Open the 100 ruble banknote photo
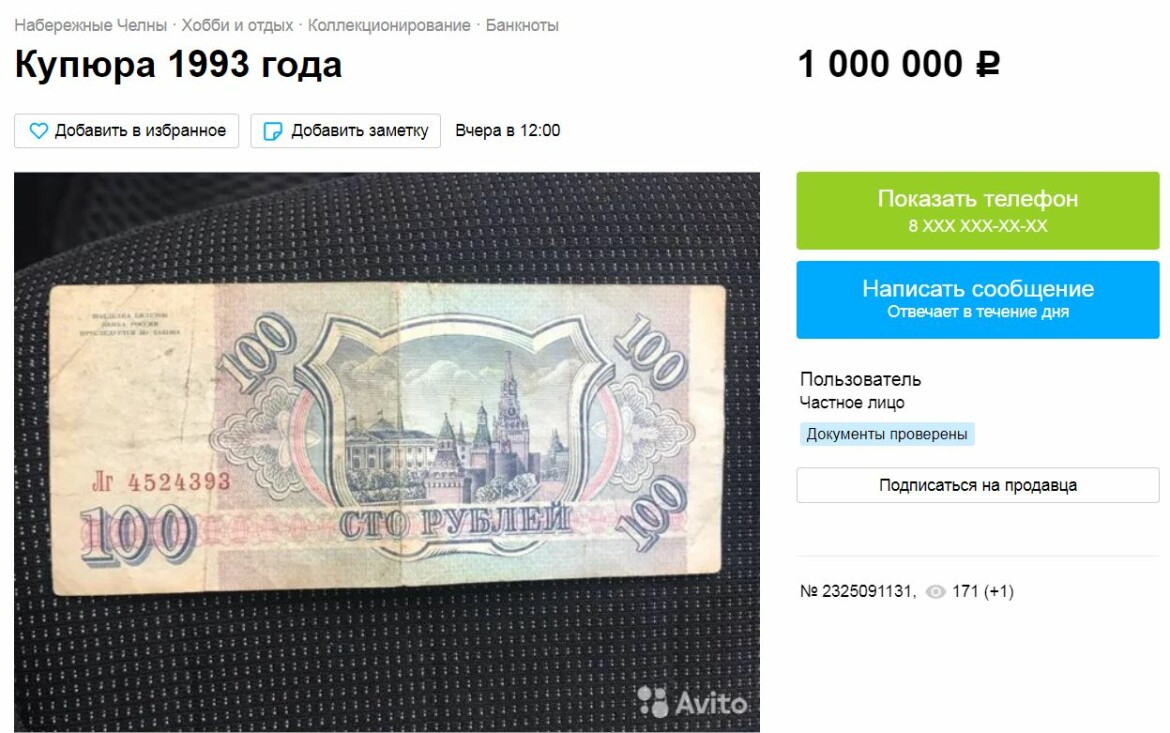This screenshot has height=733, width=1170. click(x=387, y=452)
